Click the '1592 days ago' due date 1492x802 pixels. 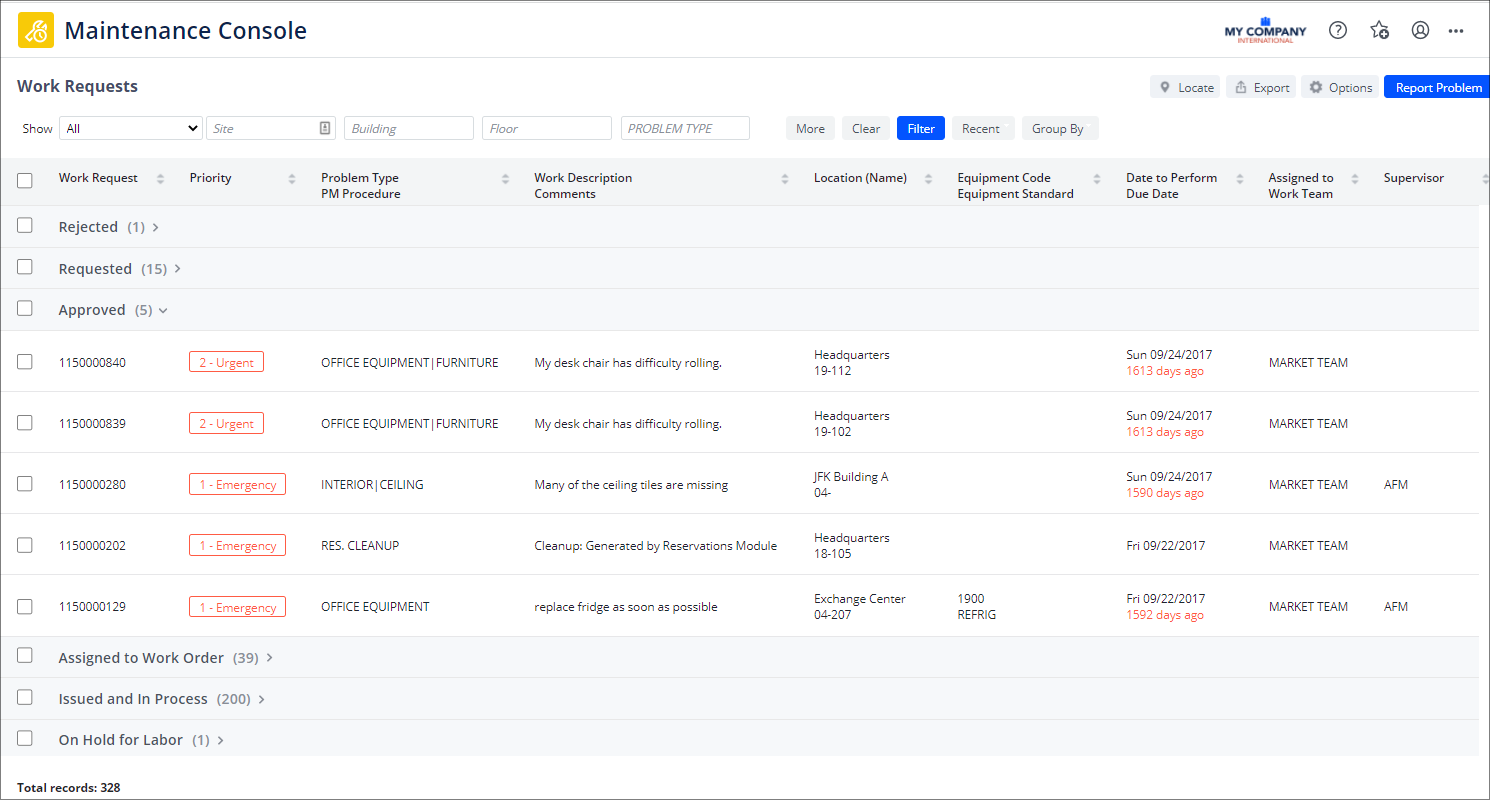pyautogui.click(x=1165, y=615)
